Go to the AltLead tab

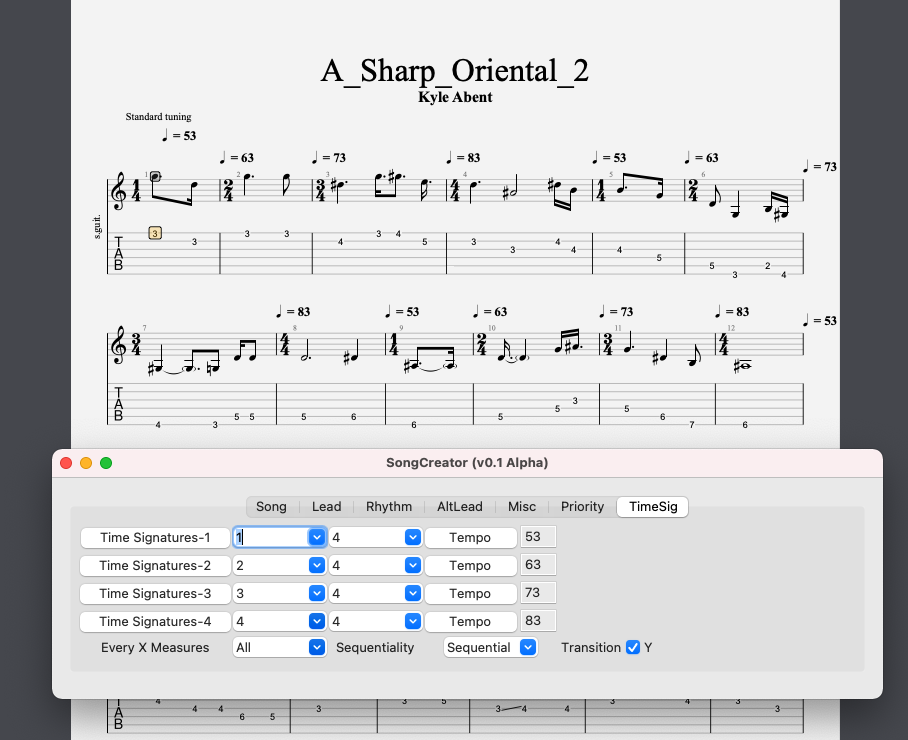[x=459, y=507]
